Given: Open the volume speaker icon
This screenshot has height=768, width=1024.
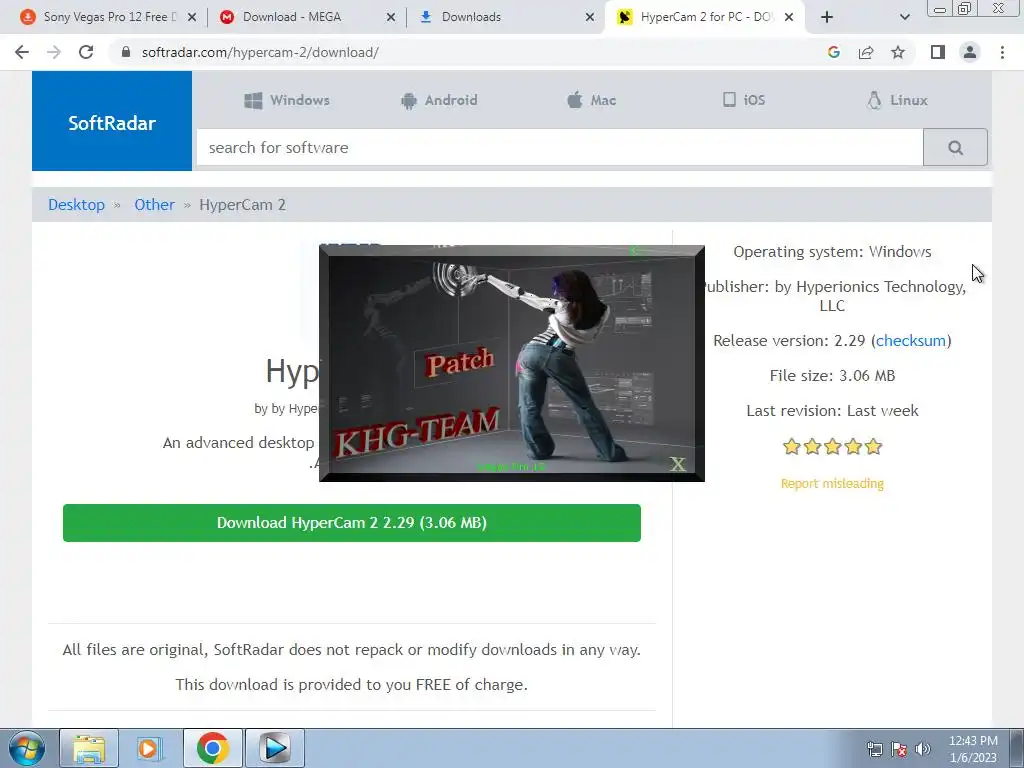Looking at the screenshot, I should coord(922,749).
